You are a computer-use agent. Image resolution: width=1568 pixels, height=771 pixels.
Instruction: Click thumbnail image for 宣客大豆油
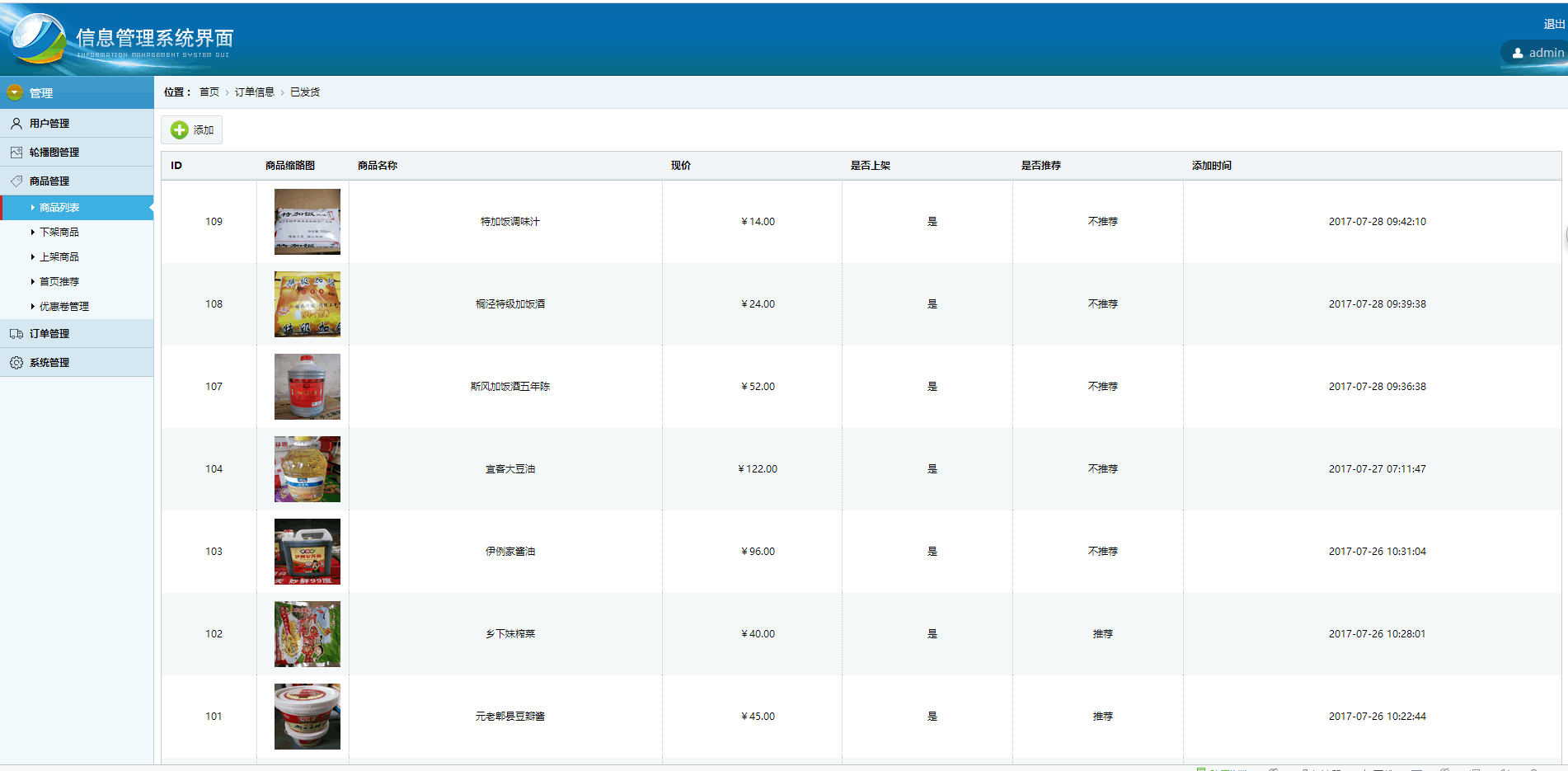point(307,469)
